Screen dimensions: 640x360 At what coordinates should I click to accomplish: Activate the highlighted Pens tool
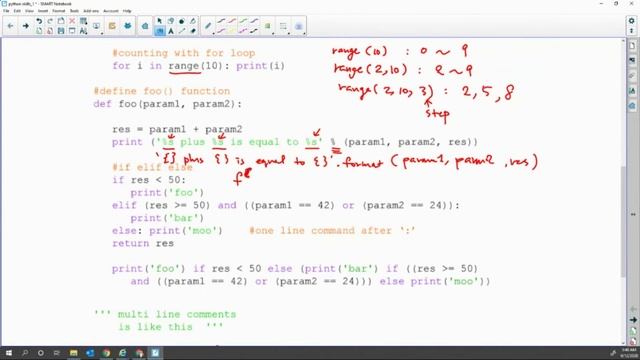coord(160,31)
